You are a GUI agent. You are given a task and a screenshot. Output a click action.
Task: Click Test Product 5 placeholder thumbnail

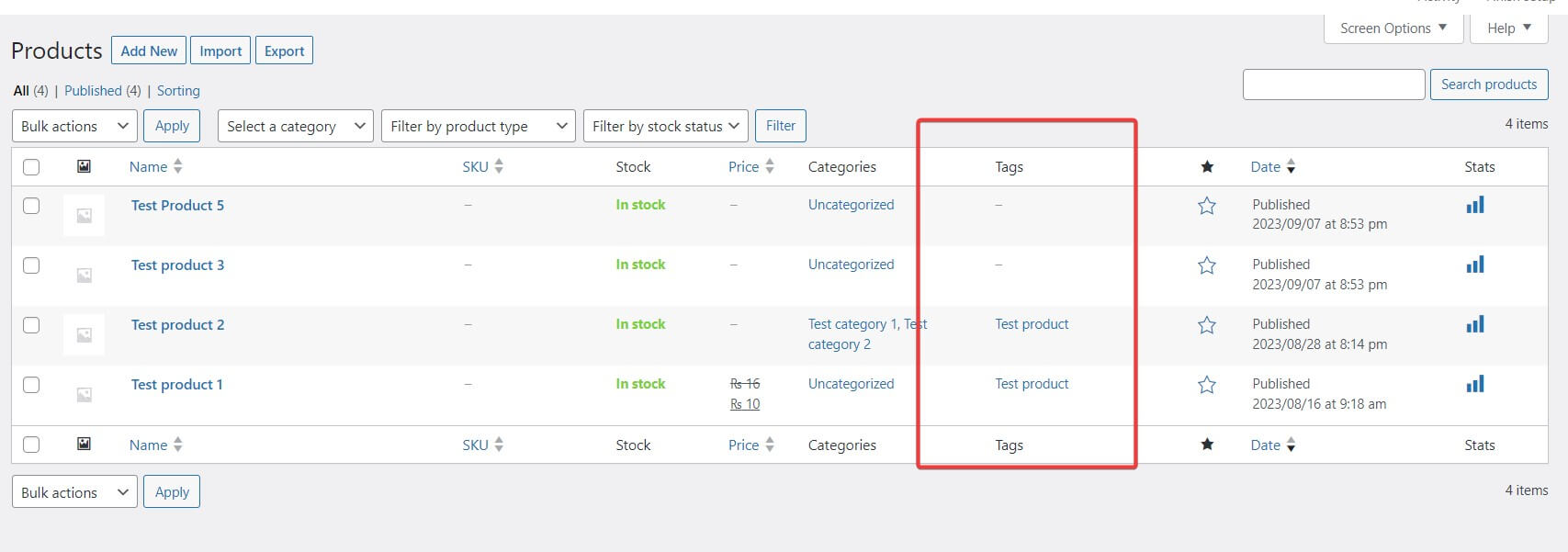point(84,216)
